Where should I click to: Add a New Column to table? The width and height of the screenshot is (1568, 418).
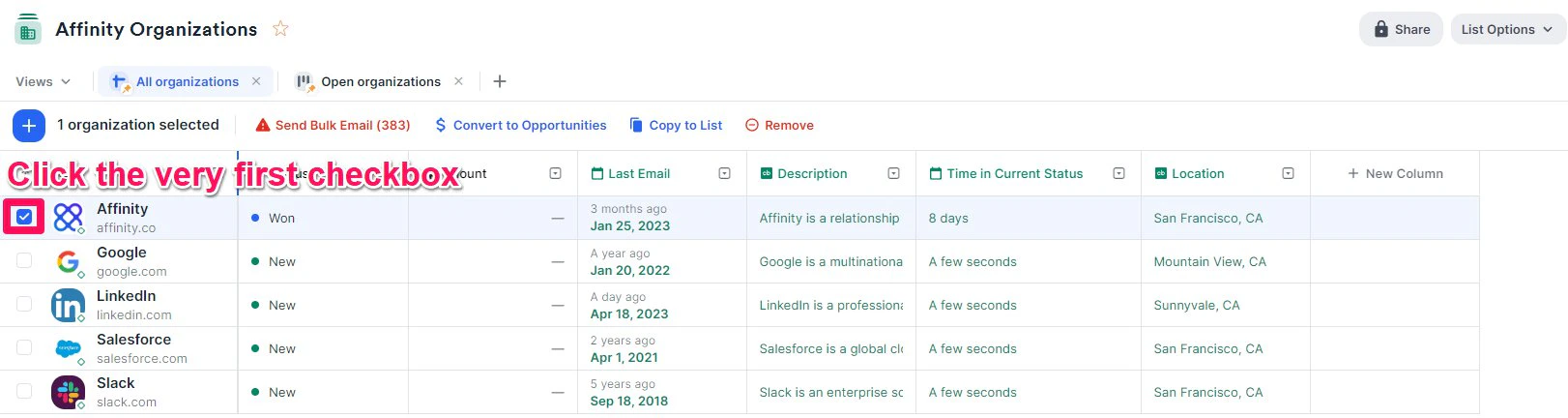(1395, 173)
